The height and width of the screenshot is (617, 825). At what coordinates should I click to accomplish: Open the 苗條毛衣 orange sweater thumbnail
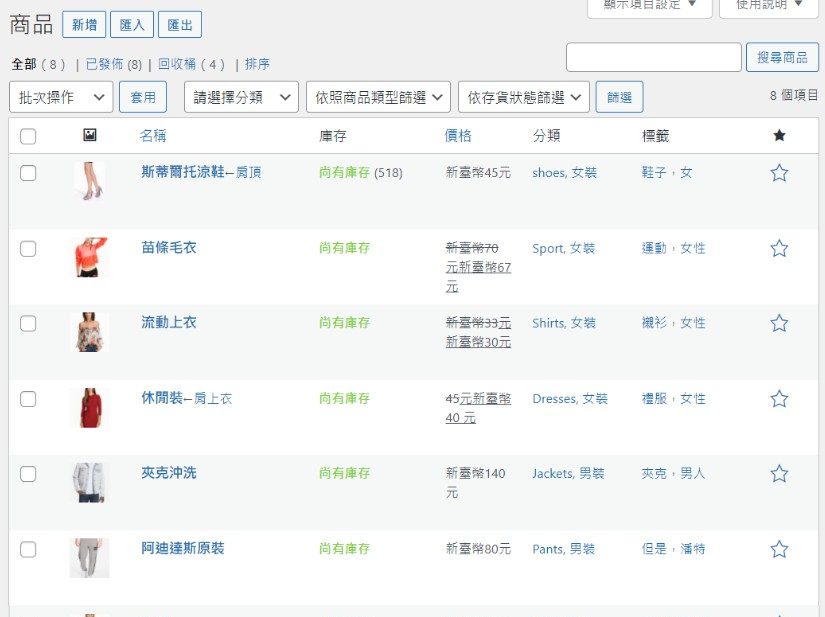(x=89, y=257)
